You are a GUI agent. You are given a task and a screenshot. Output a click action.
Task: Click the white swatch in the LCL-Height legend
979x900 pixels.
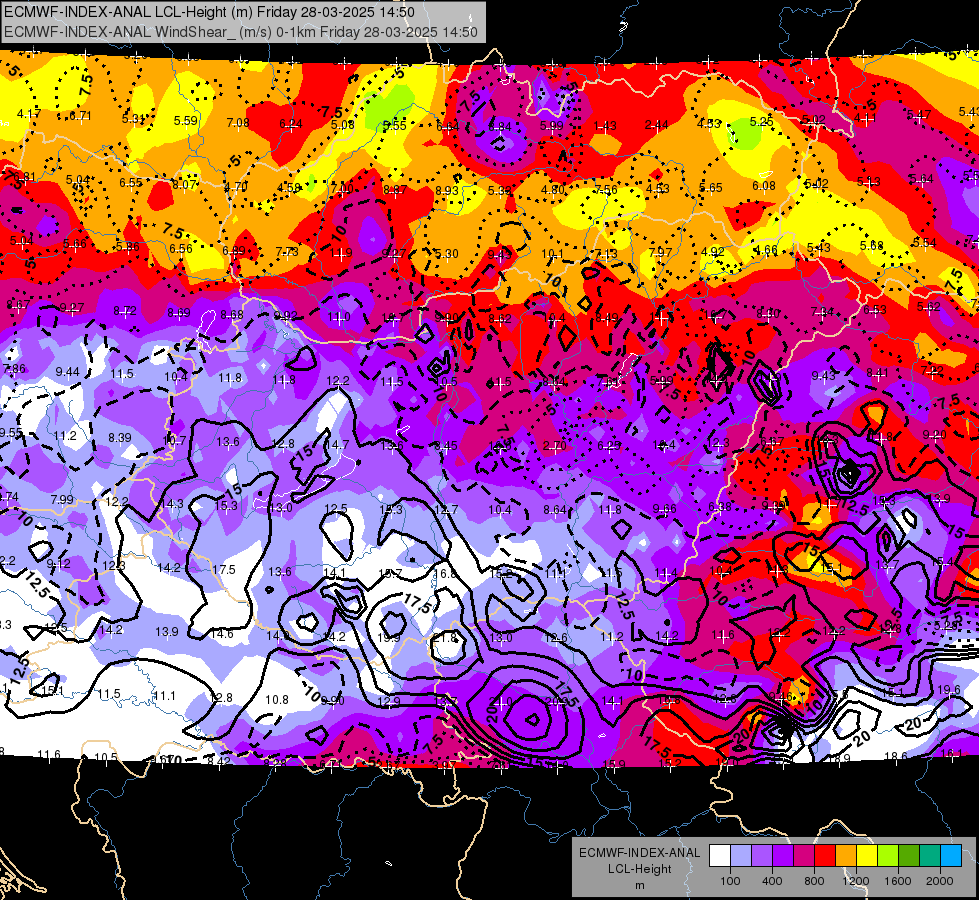(720, 856)
